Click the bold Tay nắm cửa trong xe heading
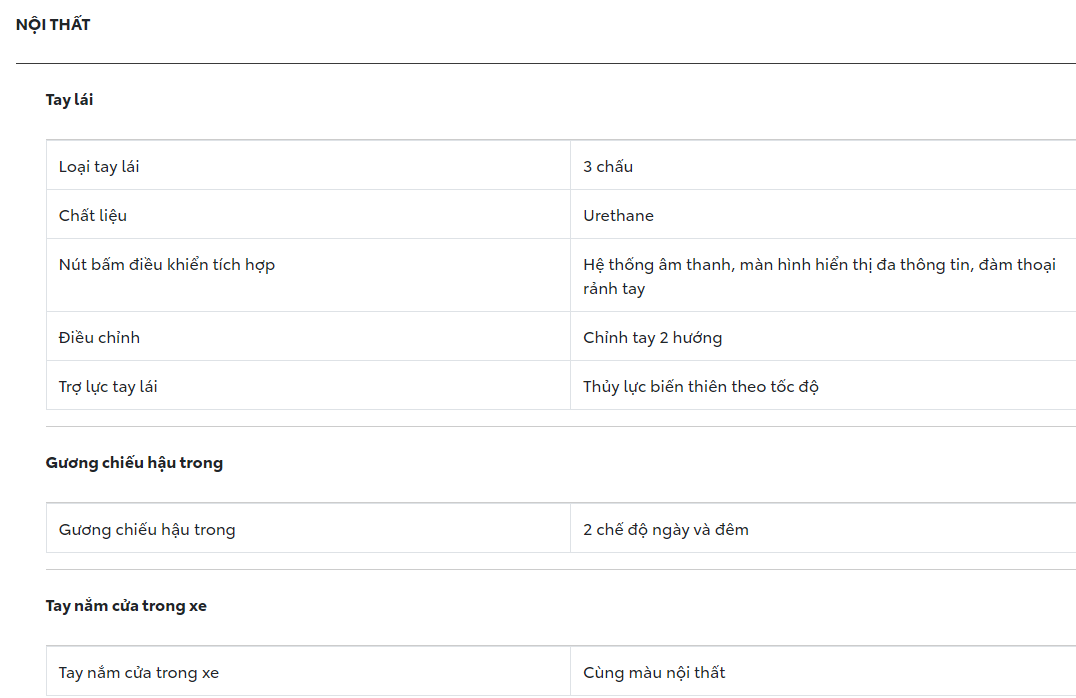Screen dimensions: 1076x698 coord(126,606)
